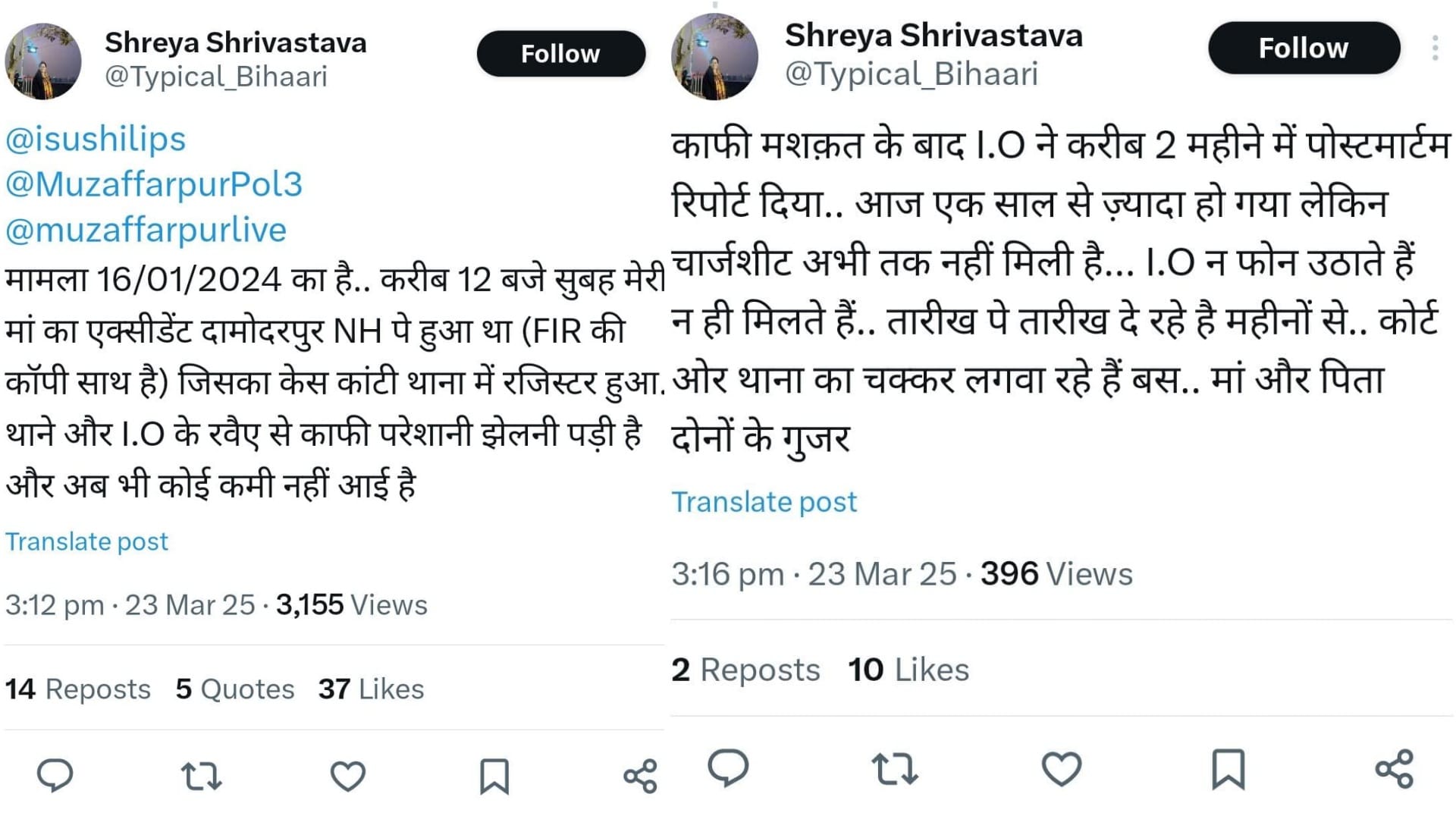The height and width of the screenshot is (819, 1456).
Task: Open three-dot more options menu
Action: 1435,48
